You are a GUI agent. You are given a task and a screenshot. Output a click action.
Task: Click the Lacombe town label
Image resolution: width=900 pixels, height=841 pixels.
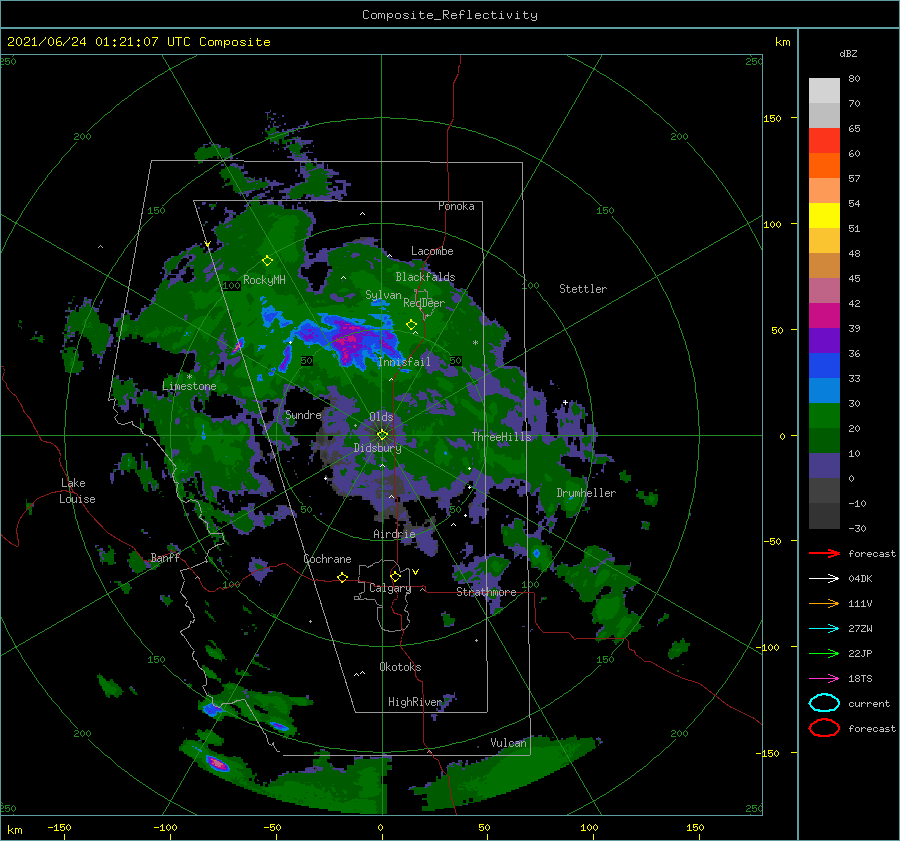(432, 251)
